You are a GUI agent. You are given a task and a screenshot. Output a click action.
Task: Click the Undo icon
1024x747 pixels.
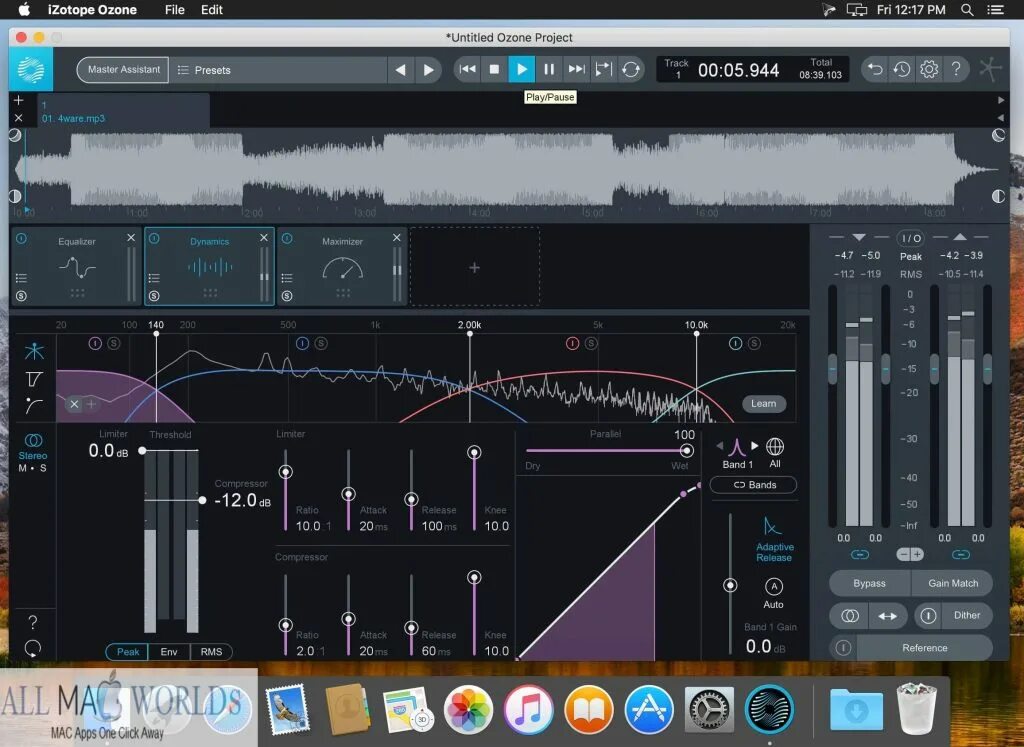(874, 69)
